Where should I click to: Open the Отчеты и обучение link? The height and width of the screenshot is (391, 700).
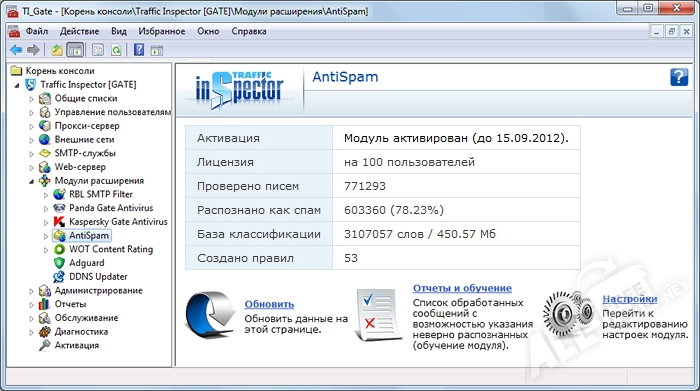click(x=462, y=288)
